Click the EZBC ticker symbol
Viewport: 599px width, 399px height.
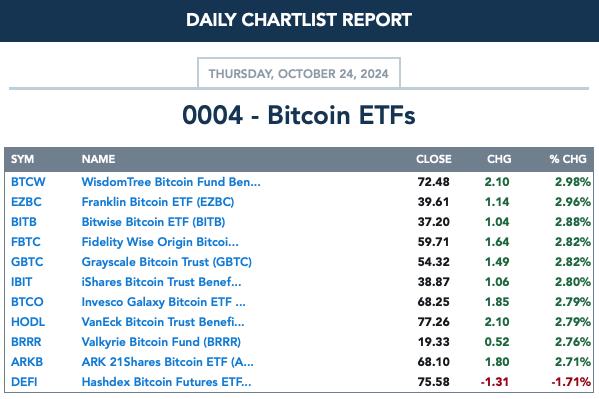26,202
